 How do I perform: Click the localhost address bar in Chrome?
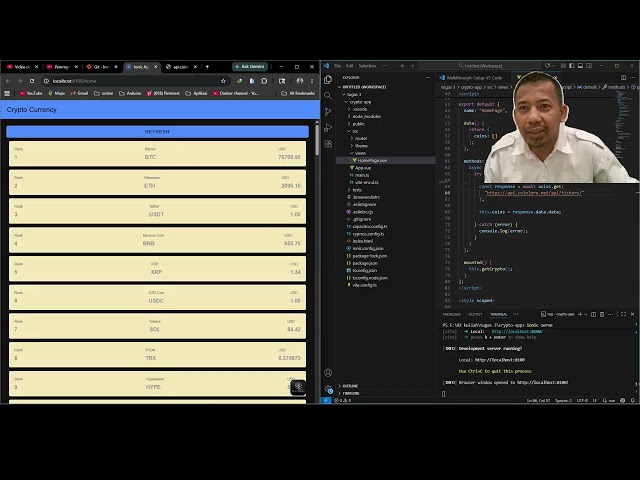(x=135, y=81)
